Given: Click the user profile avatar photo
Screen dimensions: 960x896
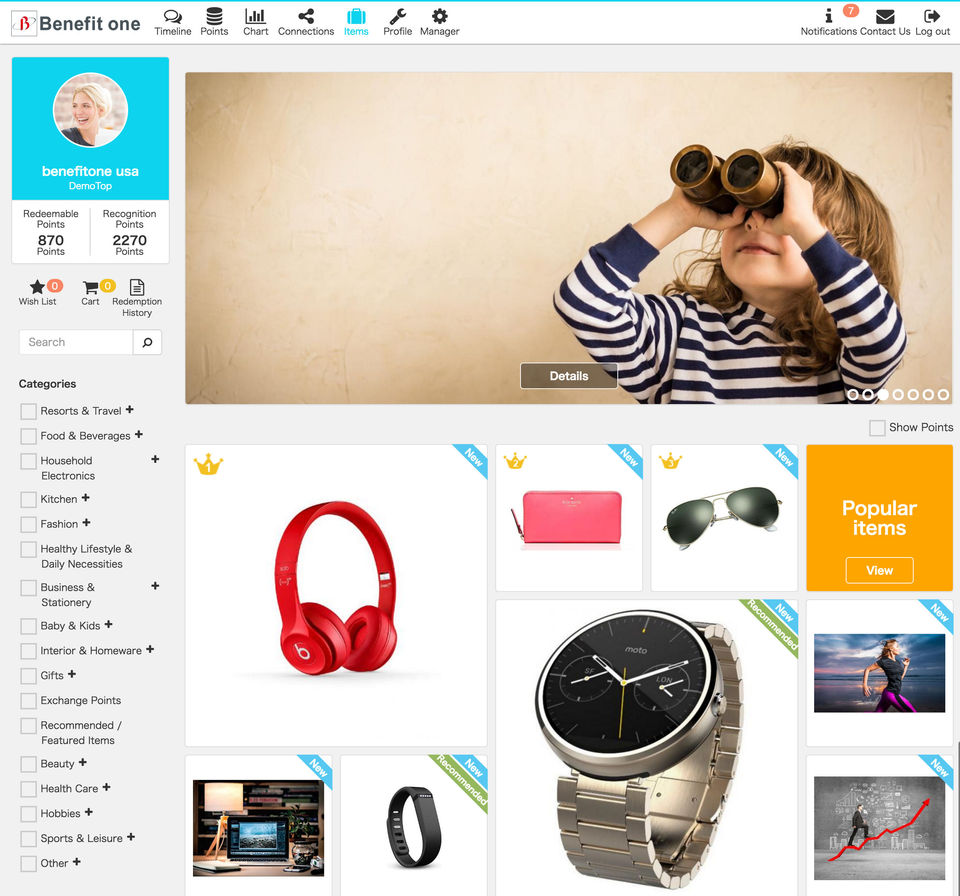Looking at the screenshot, I should coord(91,110).
